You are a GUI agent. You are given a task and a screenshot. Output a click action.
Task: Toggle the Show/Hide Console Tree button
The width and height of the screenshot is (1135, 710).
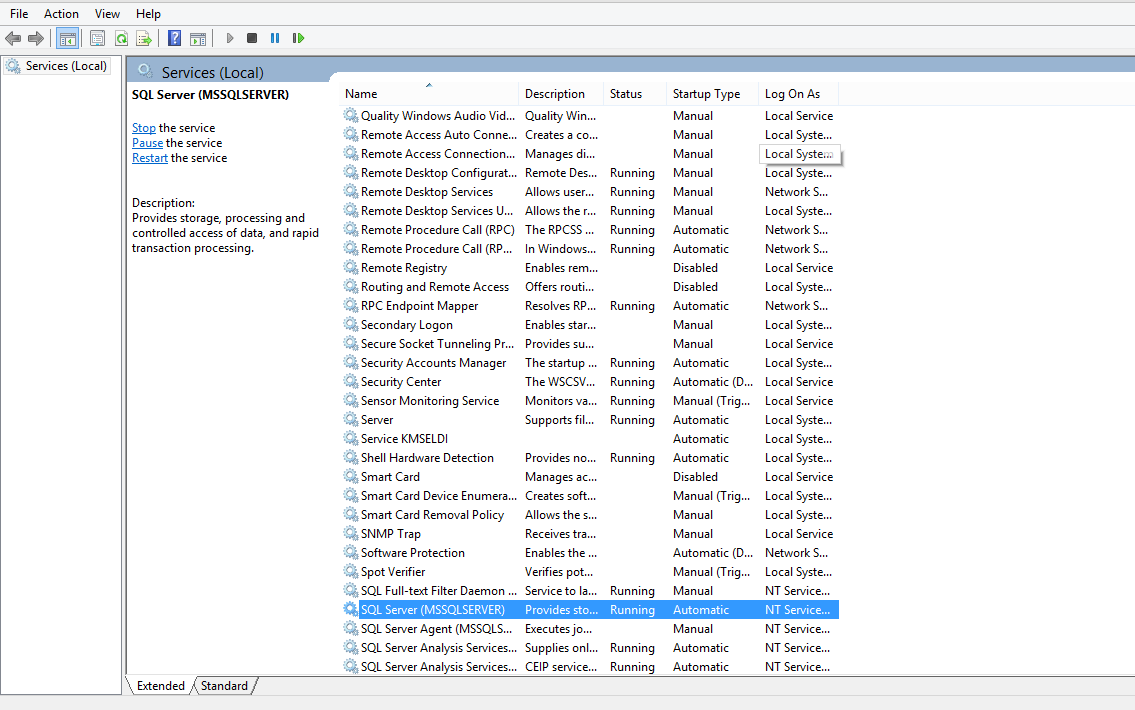(x=67, y=37)
